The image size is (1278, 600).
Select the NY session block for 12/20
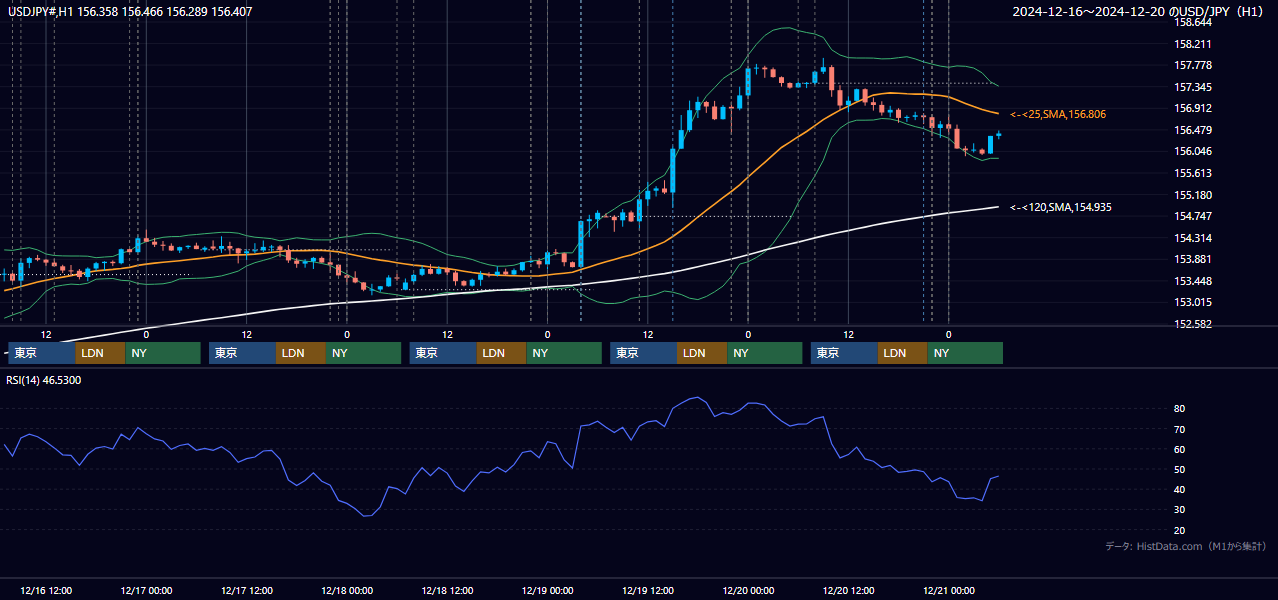pos(965,353)
